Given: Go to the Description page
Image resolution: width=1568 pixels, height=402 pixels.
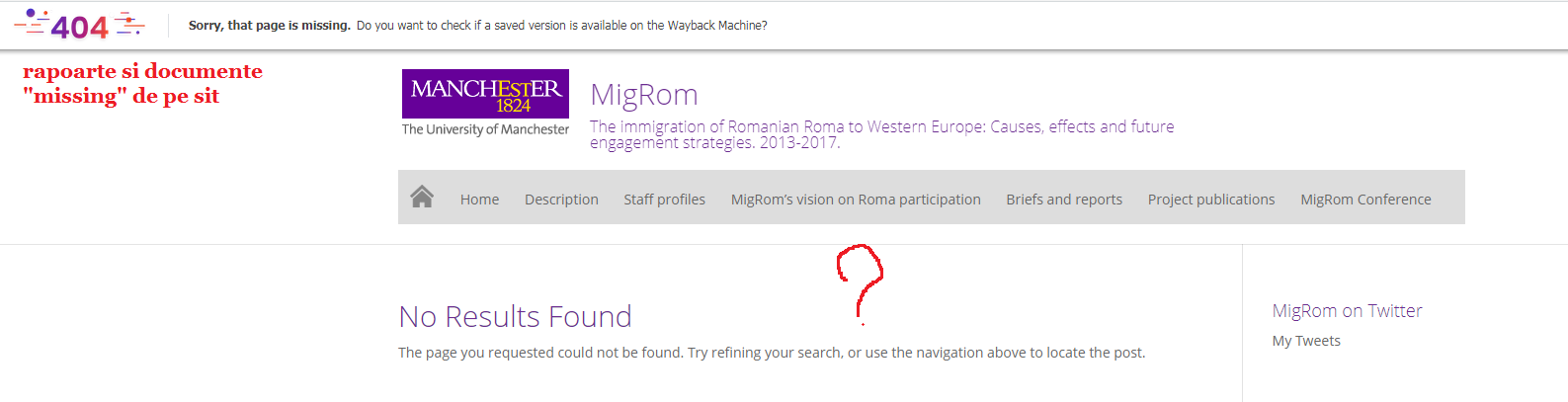Looking at the screenshot, I should tap(561, 200).
